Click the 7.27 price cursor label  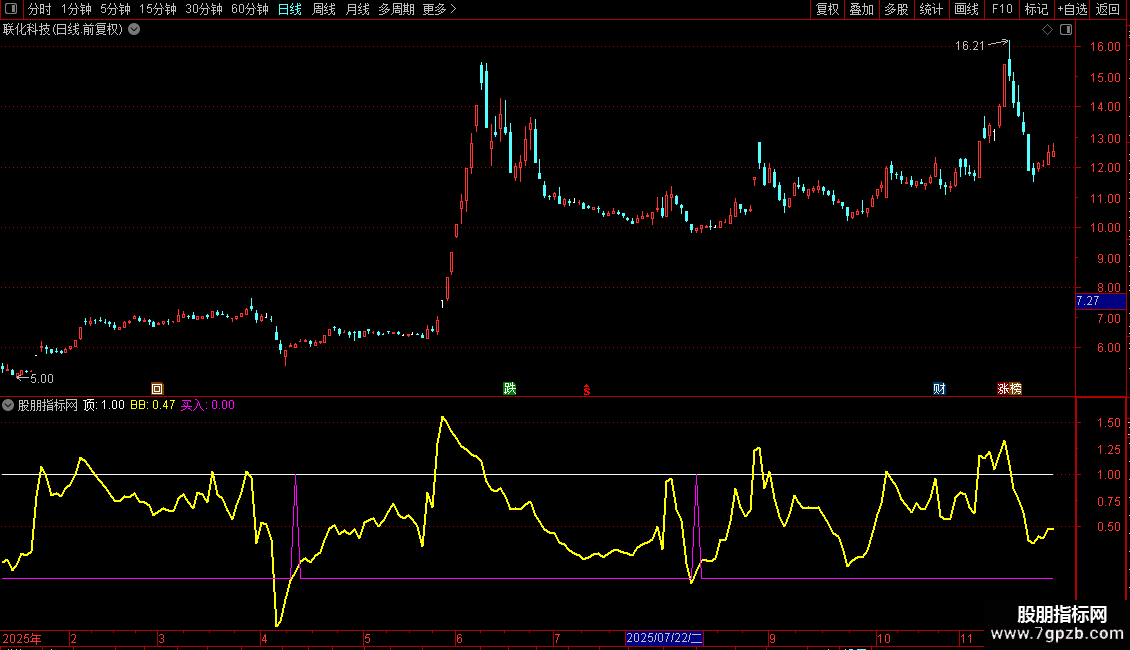point(1100,301)
